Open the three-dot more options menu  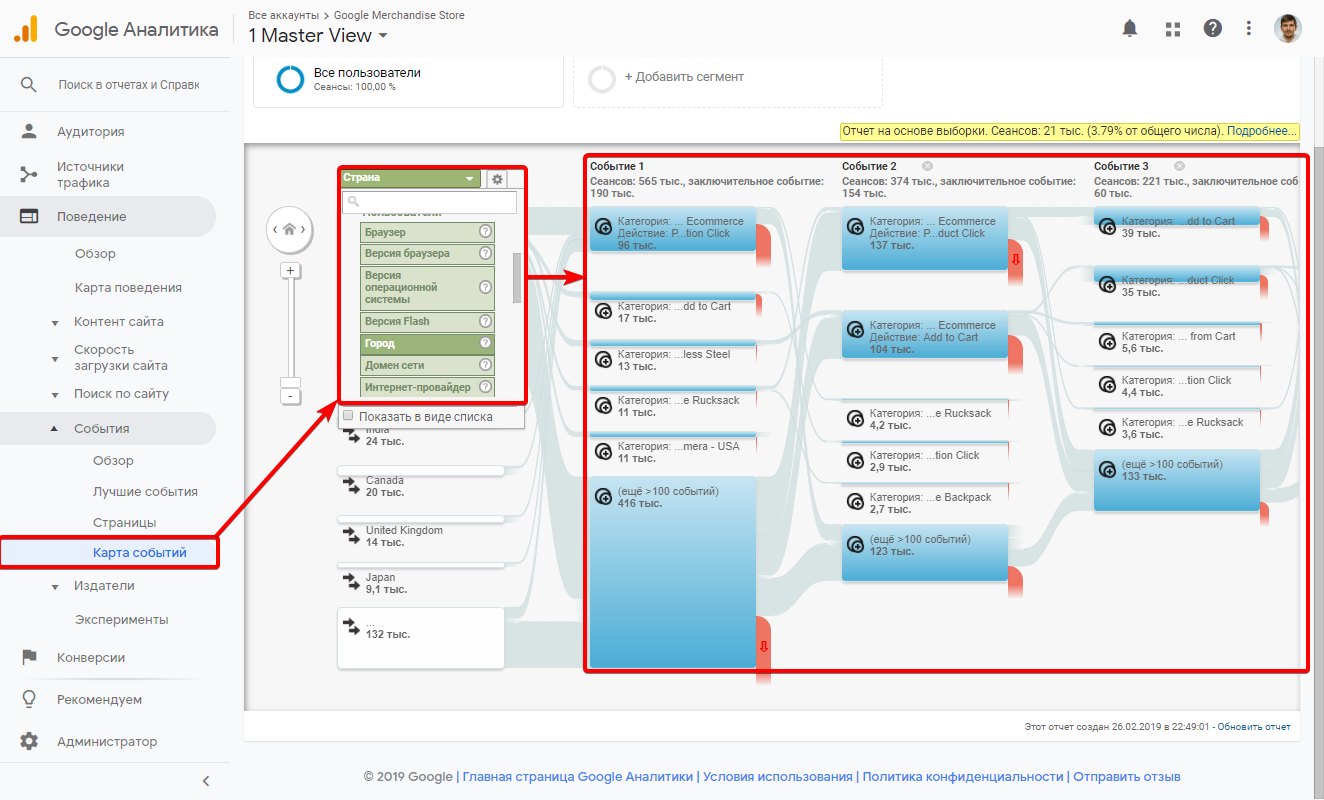coord(1249,29)
